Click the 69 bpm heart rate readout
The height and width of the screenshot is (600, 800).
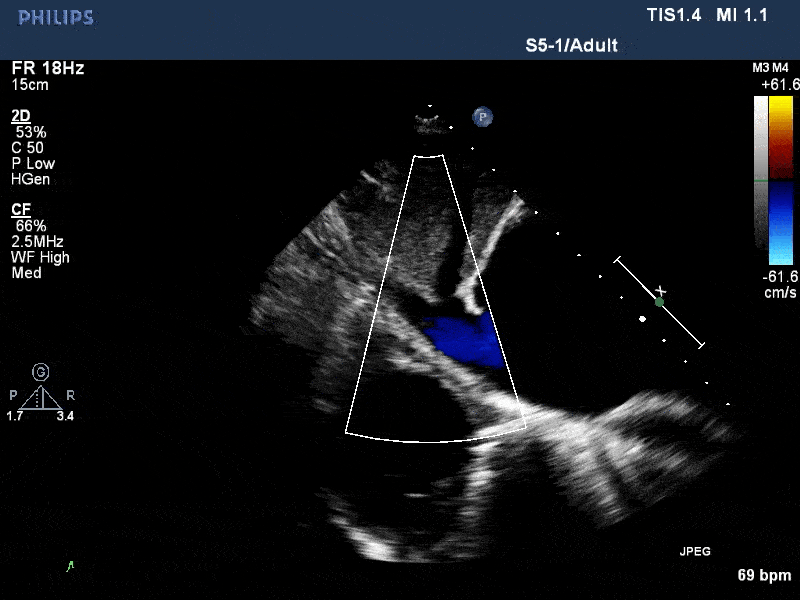(x=764, y=575)
